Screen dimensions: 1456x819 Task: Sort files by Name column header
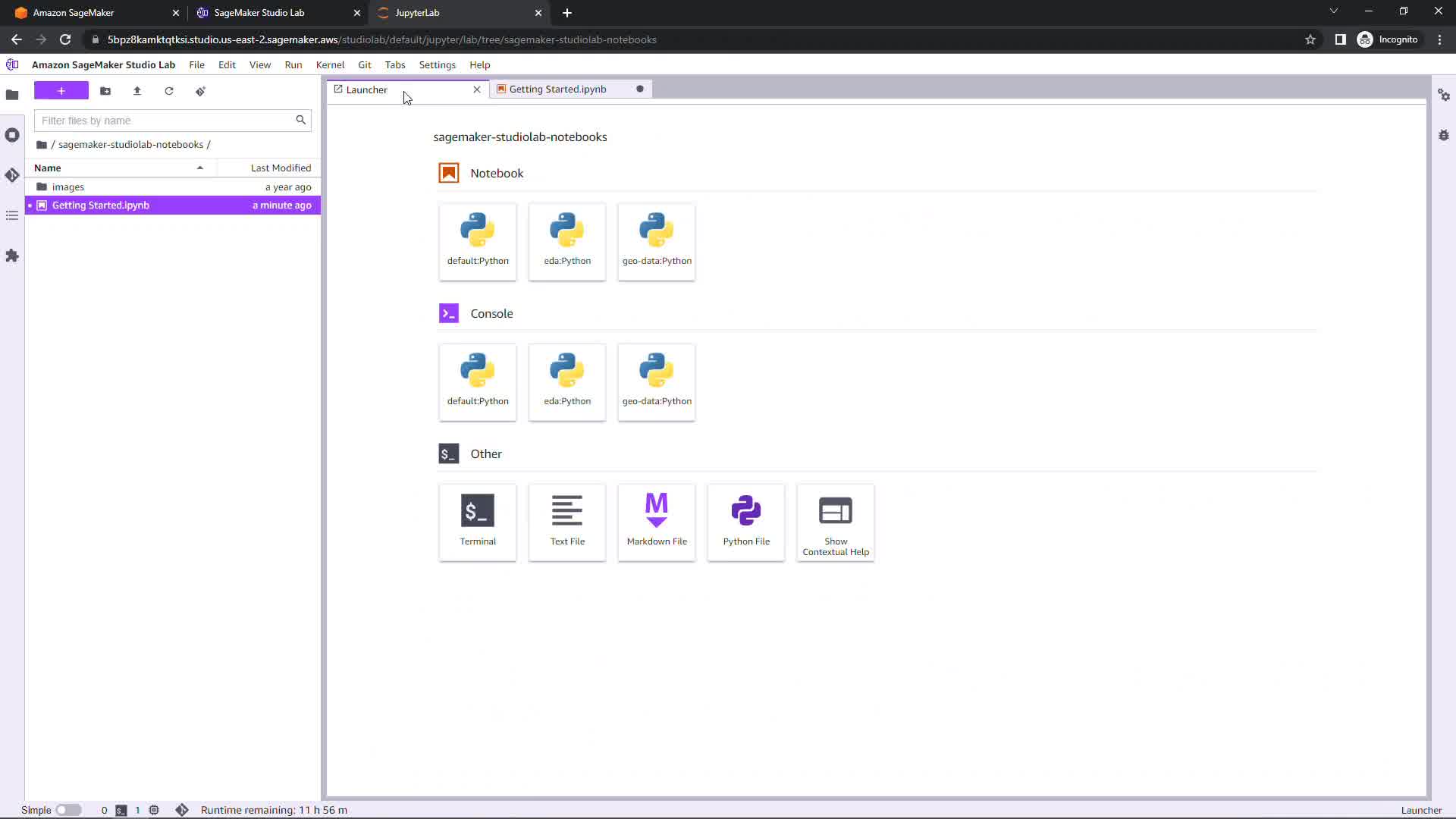pos(48,168)
